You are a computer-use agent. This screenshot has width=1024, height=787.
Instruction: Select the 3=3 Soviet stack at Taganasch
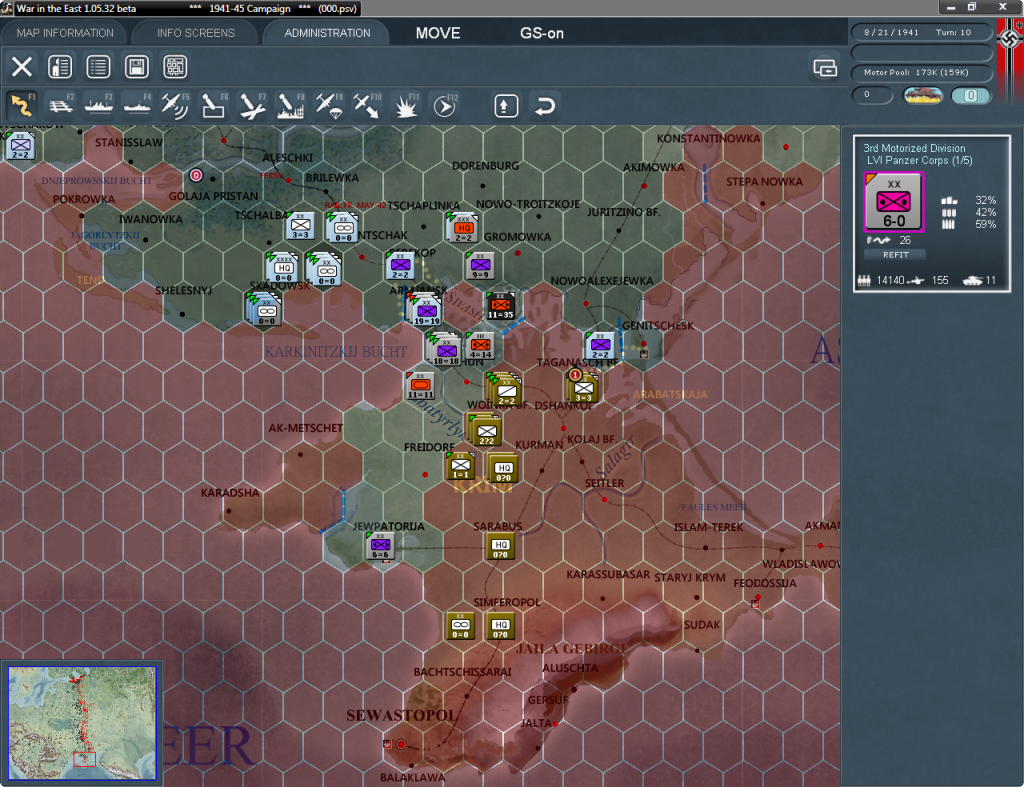coord(583,389)
